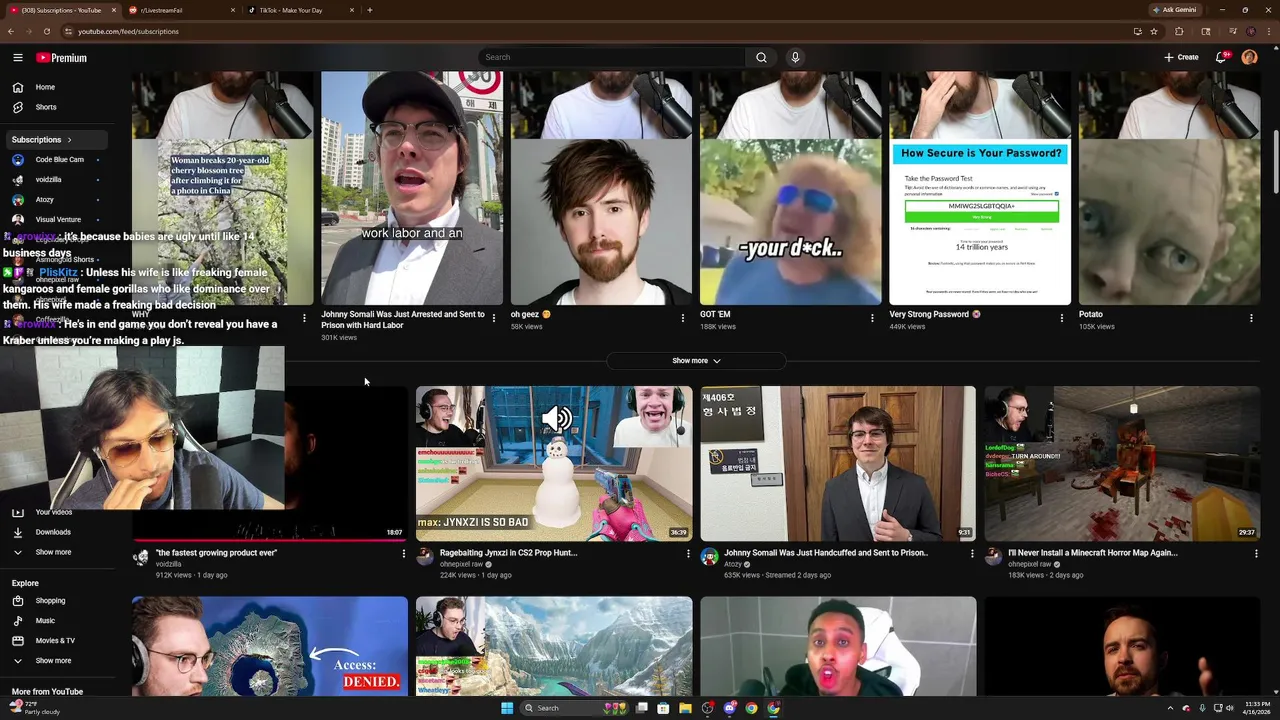Open options for Very Strong Password short
Screen dimensions: 1280x720
1062,318
